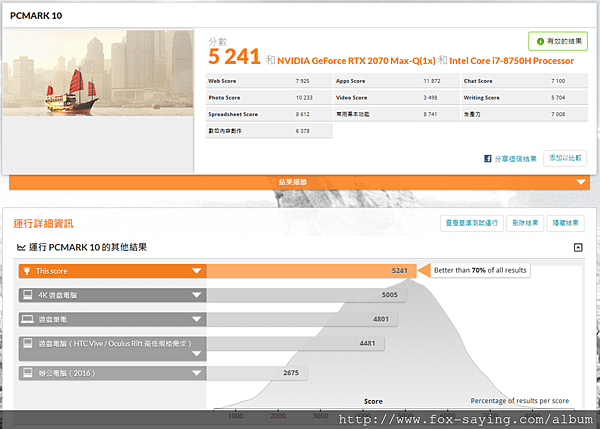Image resolution: width=600 pixels, height=429 pixels.
Task: Click the Web Score value 7 925
Action: coord(302,81)
